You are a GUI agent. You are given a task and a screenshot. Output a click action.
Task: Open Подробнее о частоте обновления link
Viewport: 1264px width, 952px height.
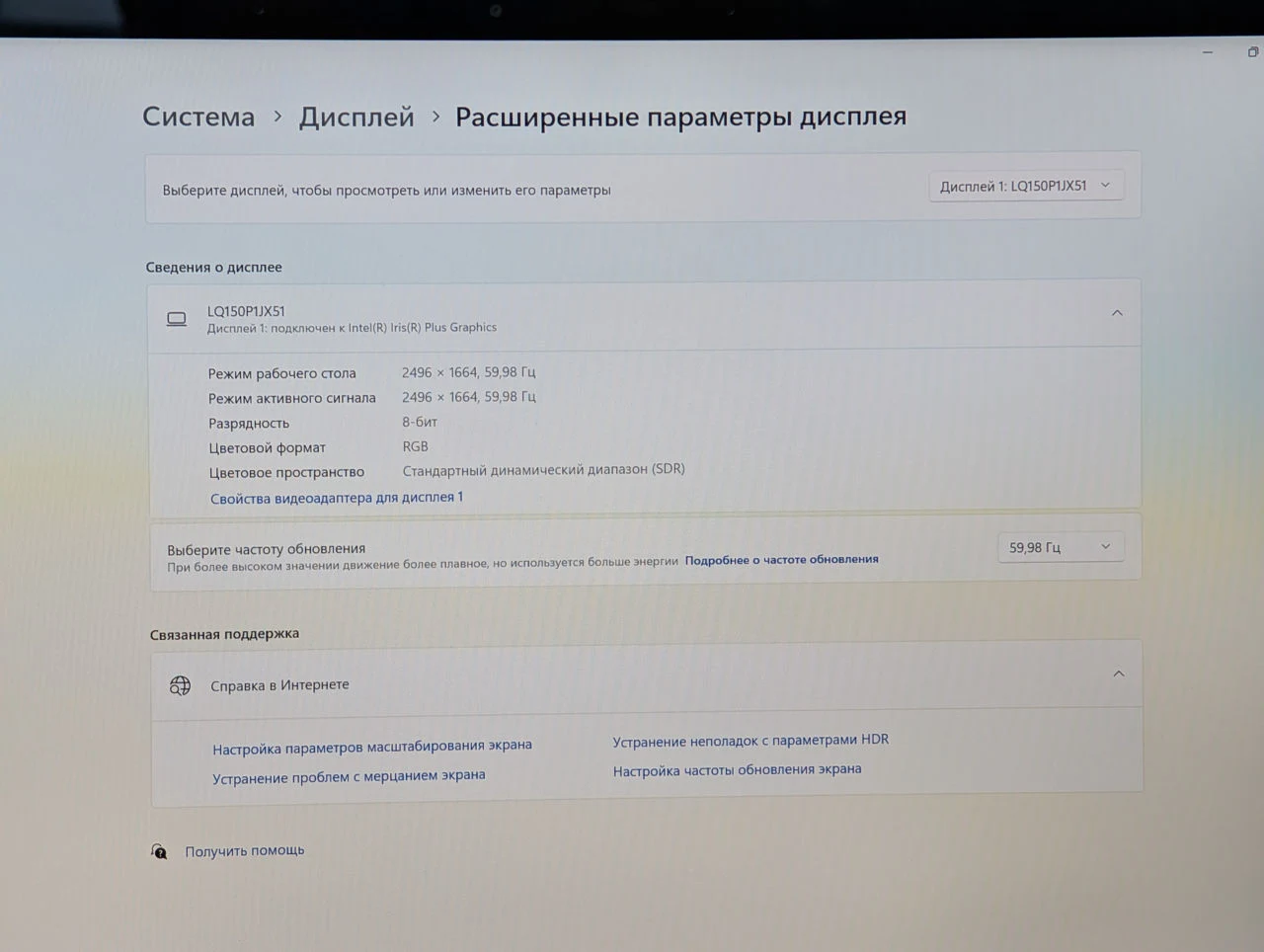click(781, 559)
